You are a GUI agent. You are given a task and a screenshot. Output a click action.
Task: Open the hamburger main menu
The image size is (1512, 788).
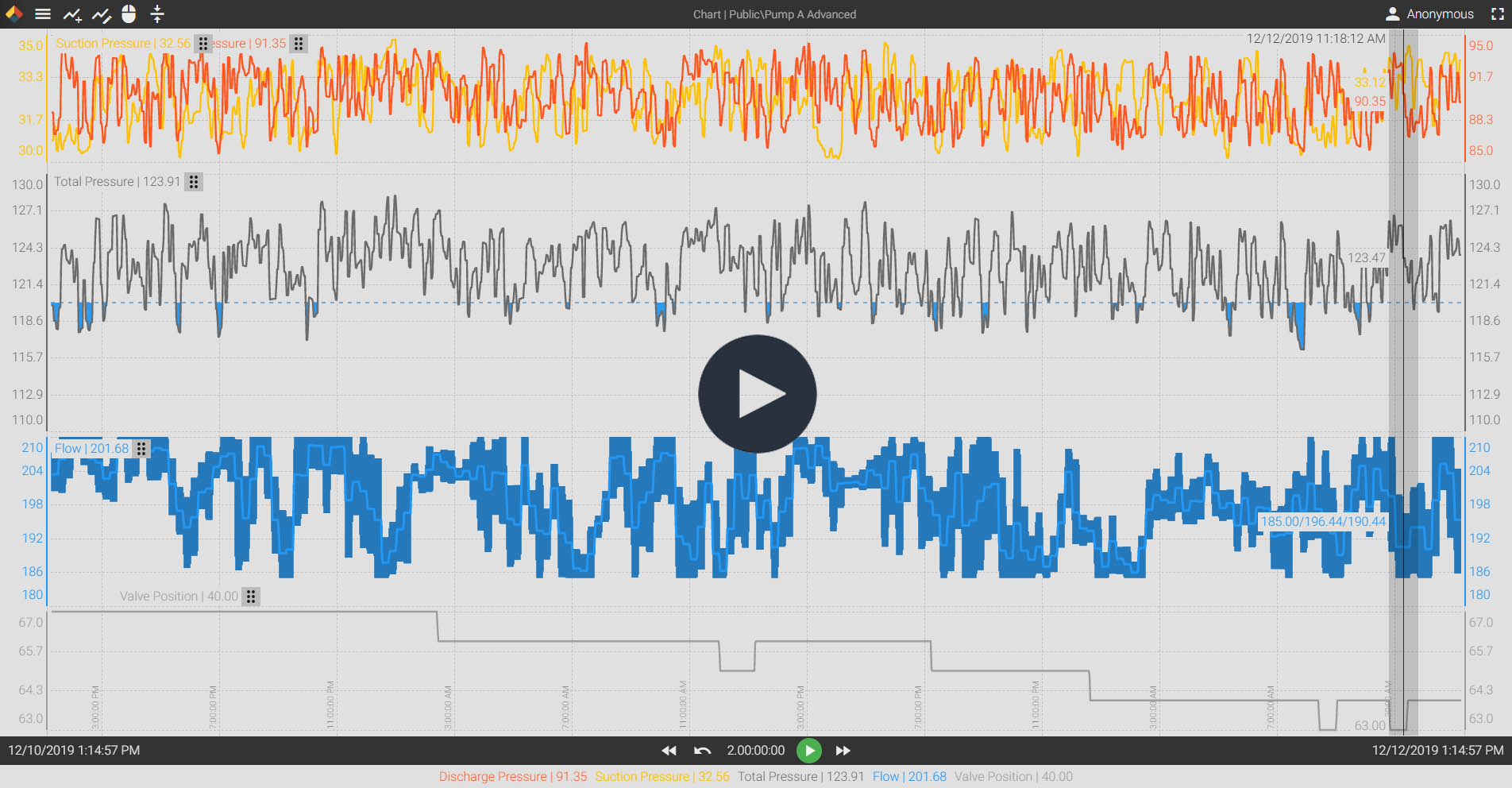[43, 14]
